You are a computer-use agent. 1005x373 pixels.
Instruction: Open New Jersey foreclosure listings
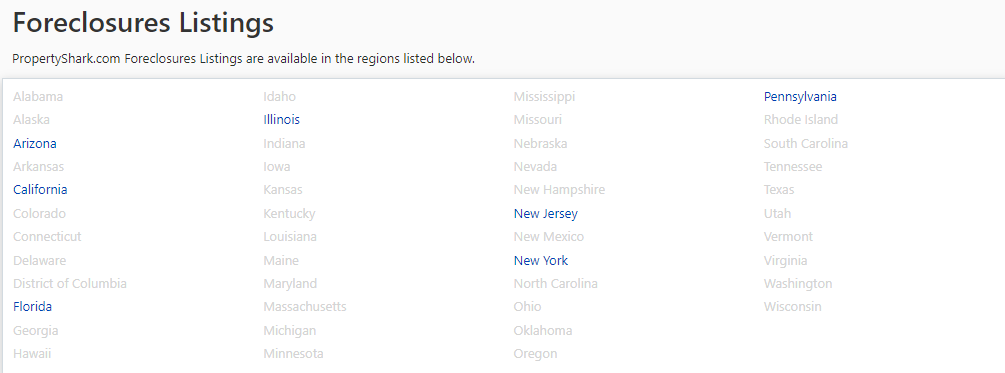tap(545, 213)
